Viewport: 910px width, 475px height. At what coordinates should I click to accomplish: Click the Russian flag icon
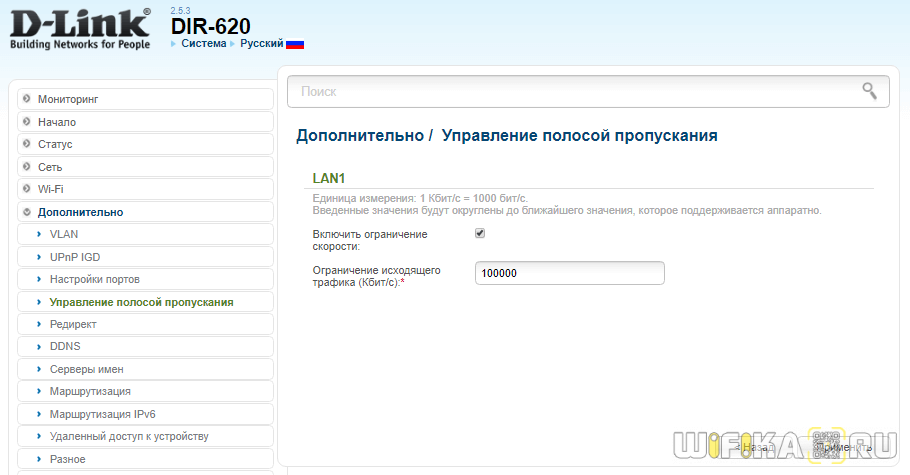295,44
